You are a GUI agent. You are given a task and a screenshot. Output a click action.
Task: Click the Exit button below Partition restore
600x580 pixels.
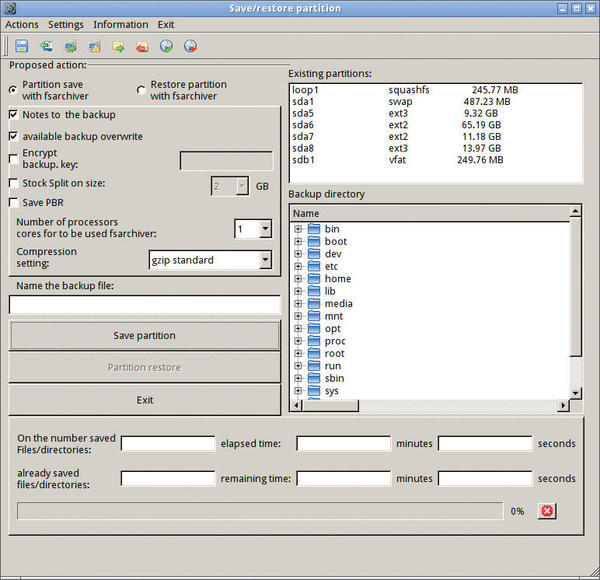pos(144,400)
